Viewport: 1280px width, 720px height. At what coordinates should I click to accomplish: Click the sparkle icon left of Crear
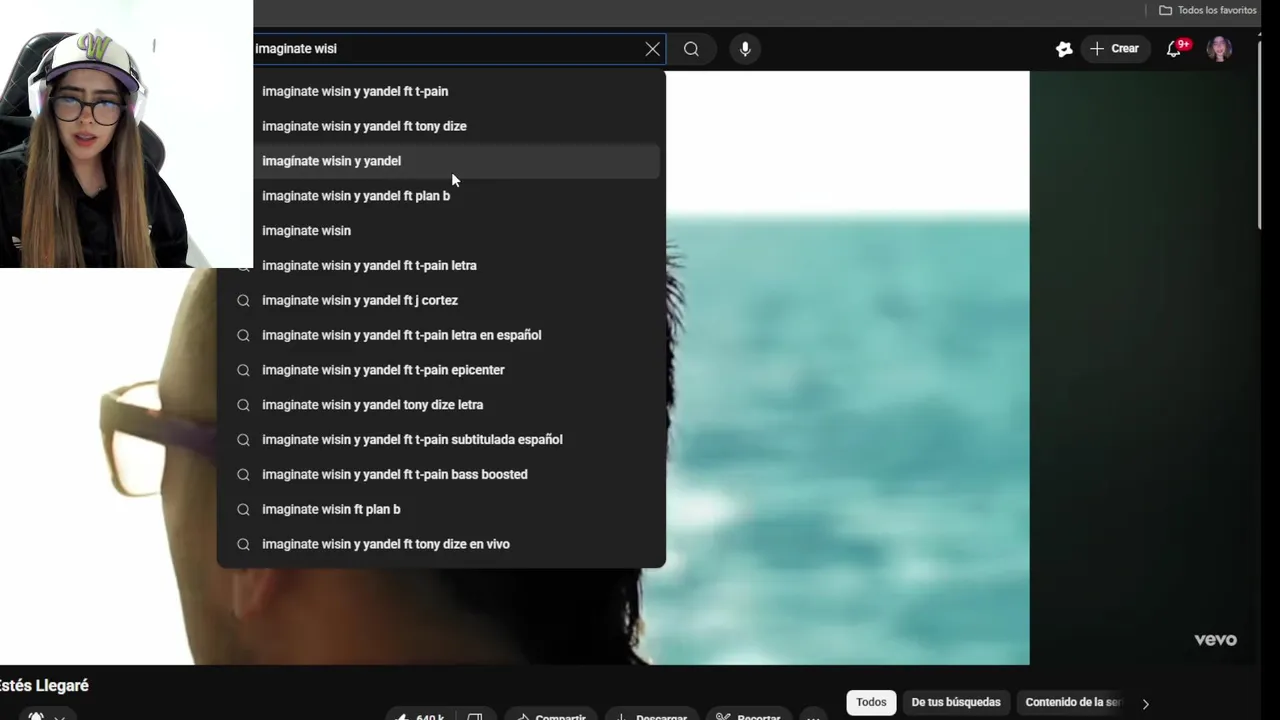(x=1064, y=49)
